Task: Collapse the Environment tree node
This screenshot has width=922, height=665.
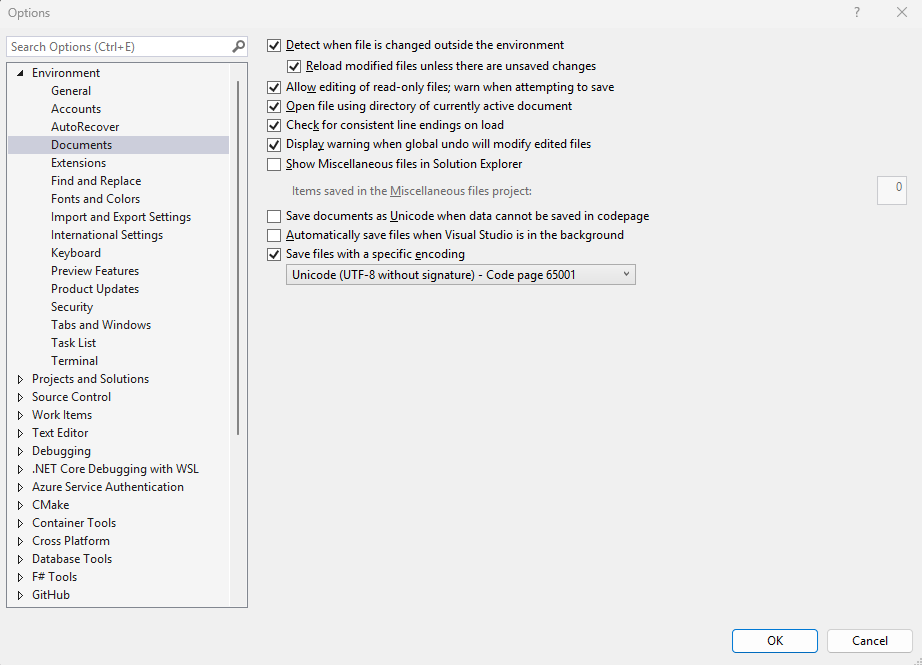Action: 21,73
